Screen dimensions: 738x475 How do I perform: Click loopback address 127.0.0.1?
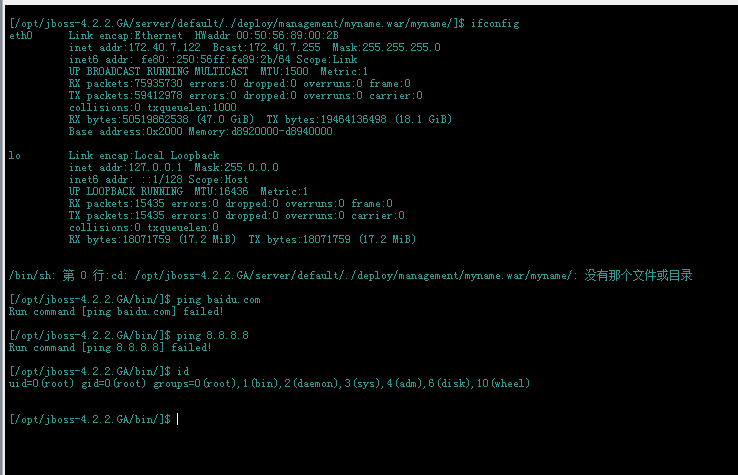tap(155, 168)
